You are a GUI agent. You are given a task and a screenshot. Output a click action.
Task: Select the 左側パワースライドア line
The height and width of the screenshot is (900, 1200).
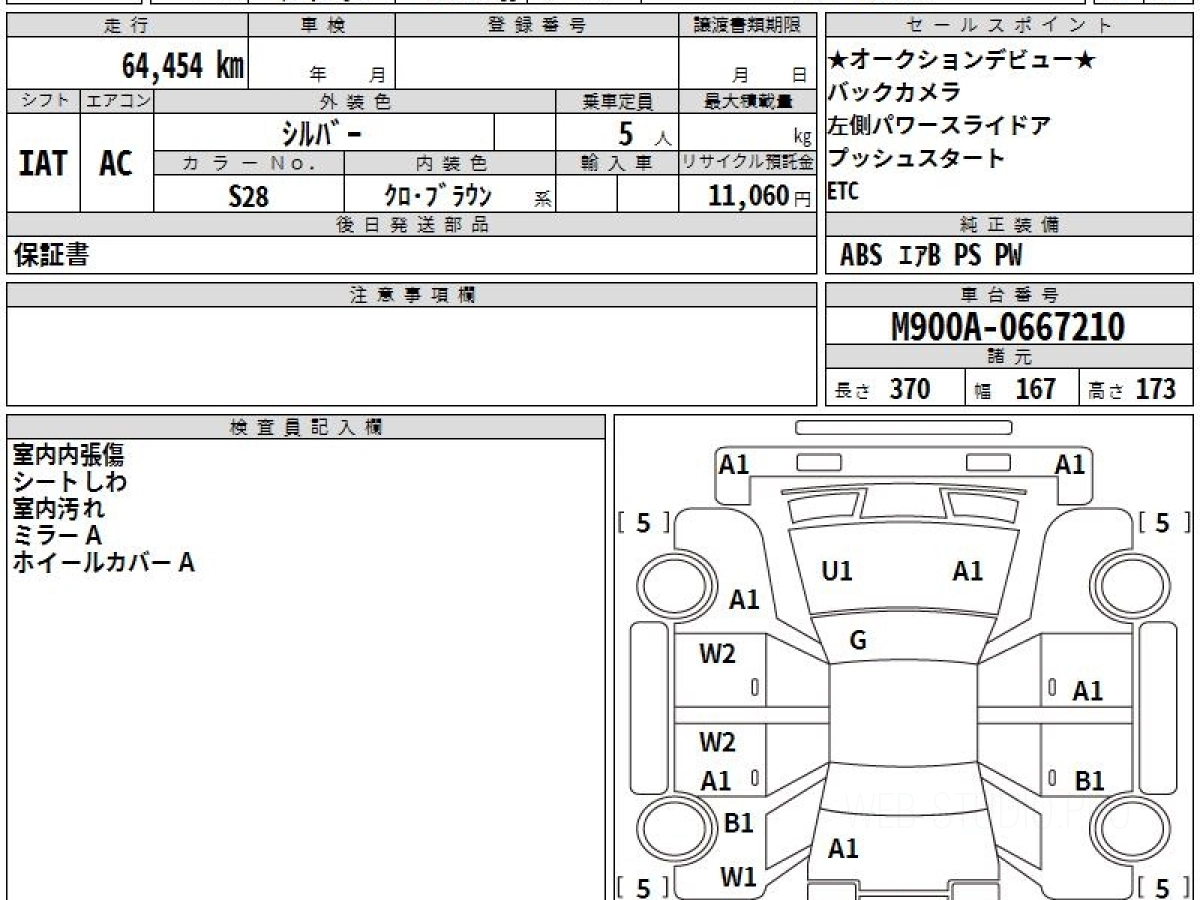[x=939, y=125]
